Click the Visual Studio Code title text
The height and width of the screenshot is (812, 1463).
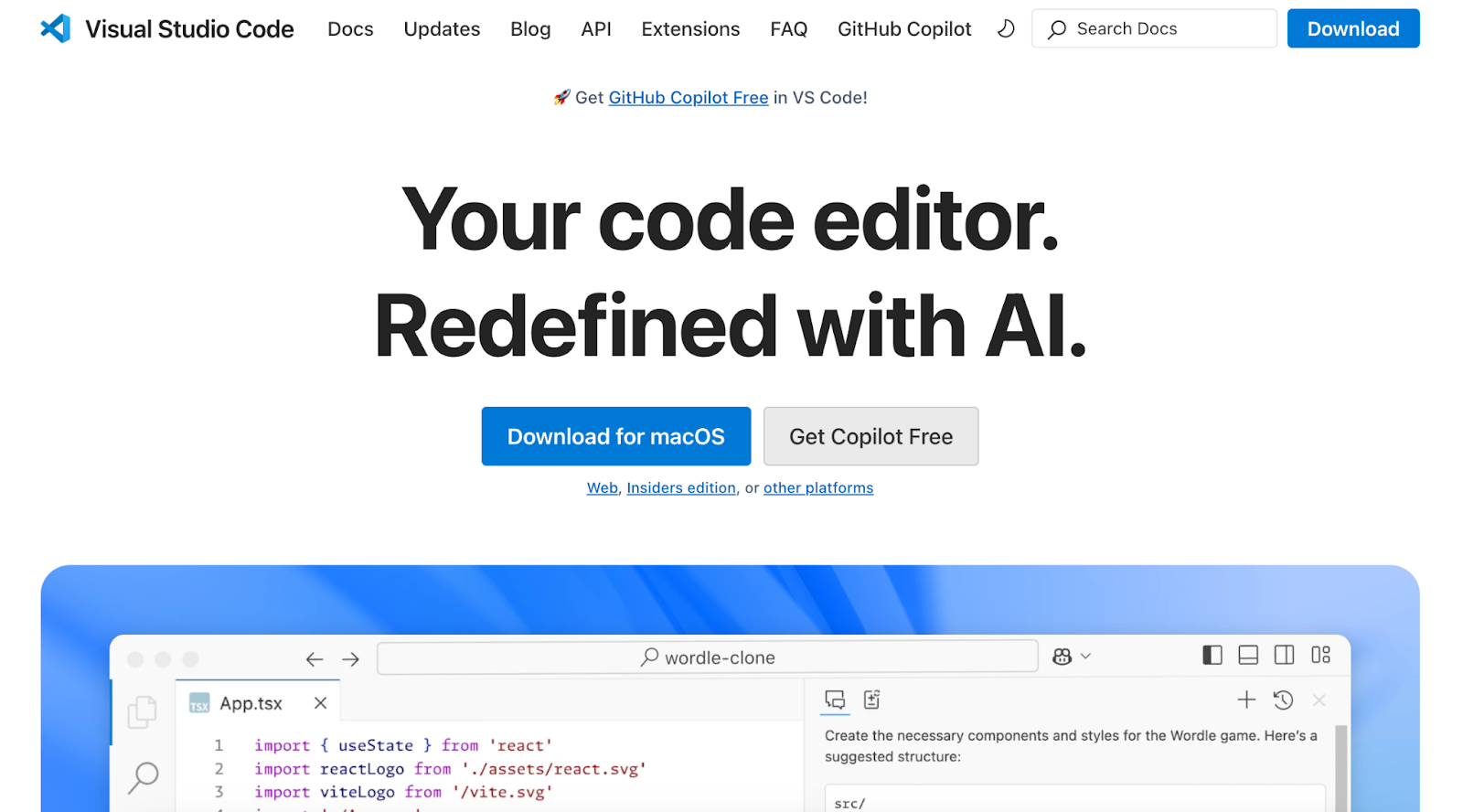(x=189, y=29)
